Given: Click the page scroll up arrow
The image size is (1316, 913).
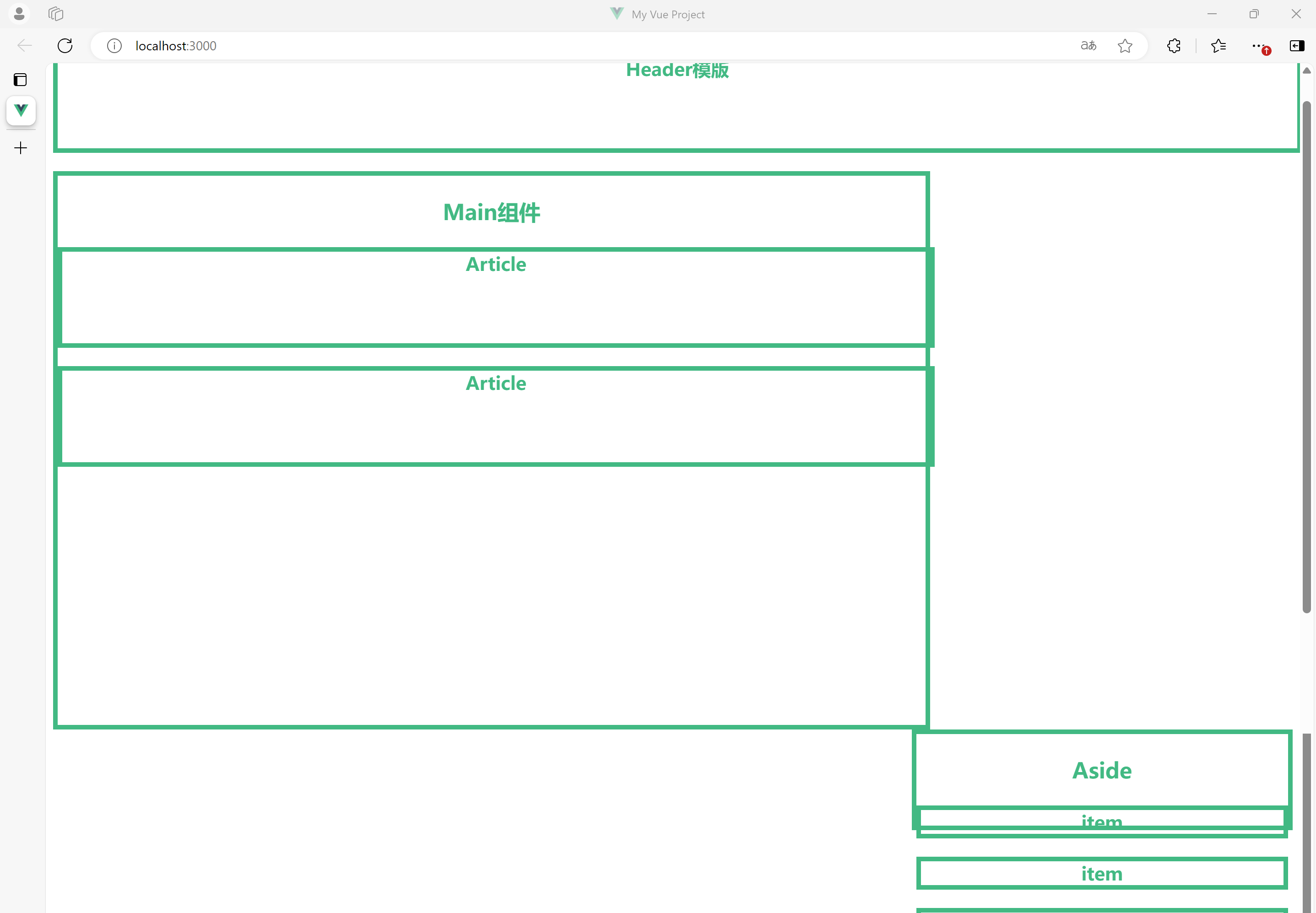Looking at the screenshot, I should pos(1307,71).
